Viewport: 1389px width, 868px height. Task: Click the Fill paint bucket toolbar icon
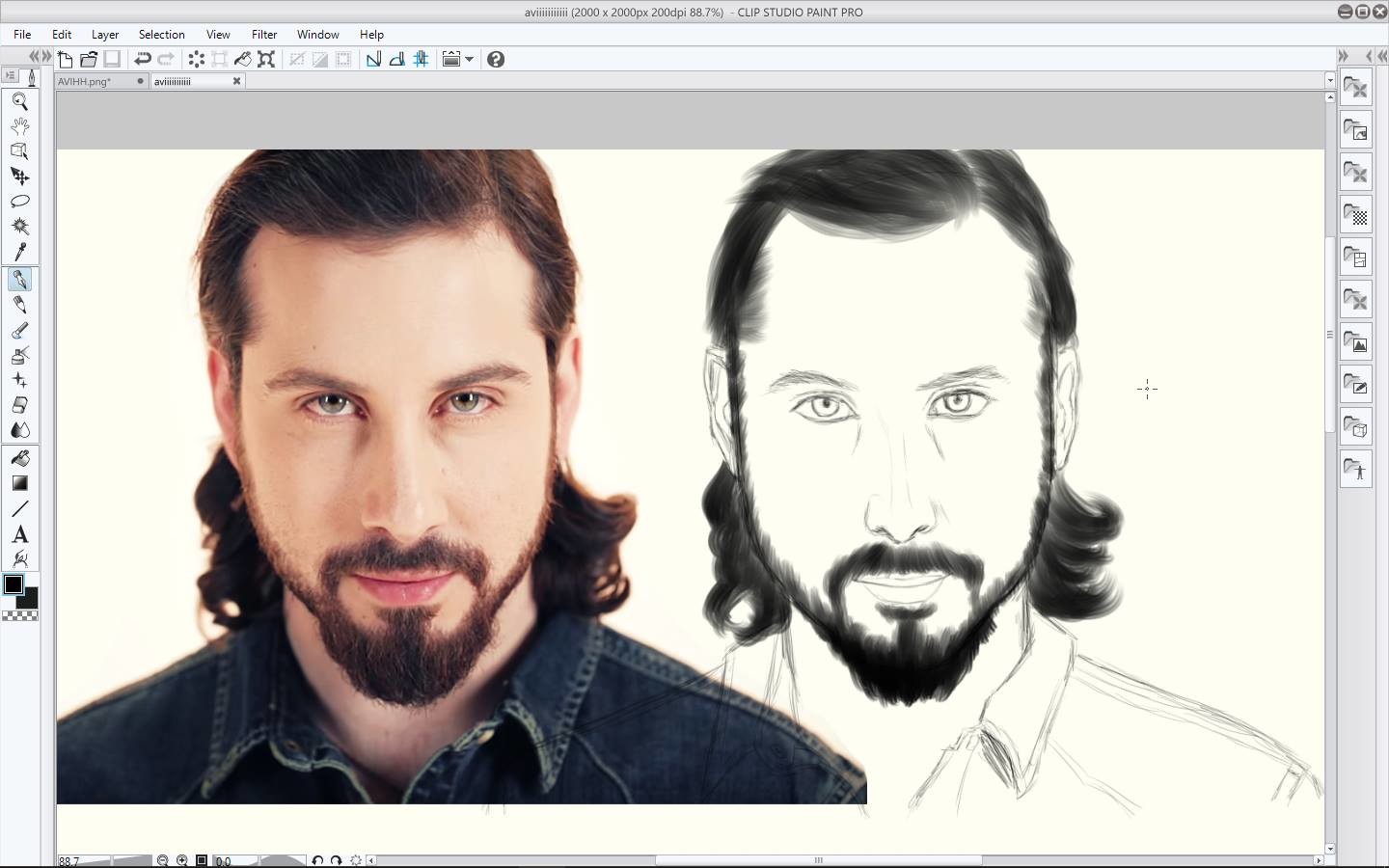[243, 59]
